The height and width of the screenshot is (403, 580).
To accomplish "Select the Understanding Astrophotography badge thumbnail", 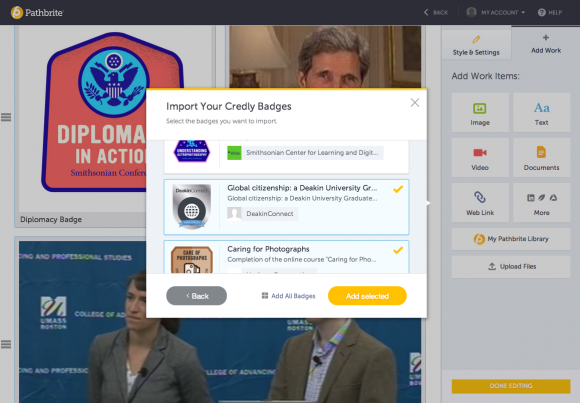I will coord(192,151).
